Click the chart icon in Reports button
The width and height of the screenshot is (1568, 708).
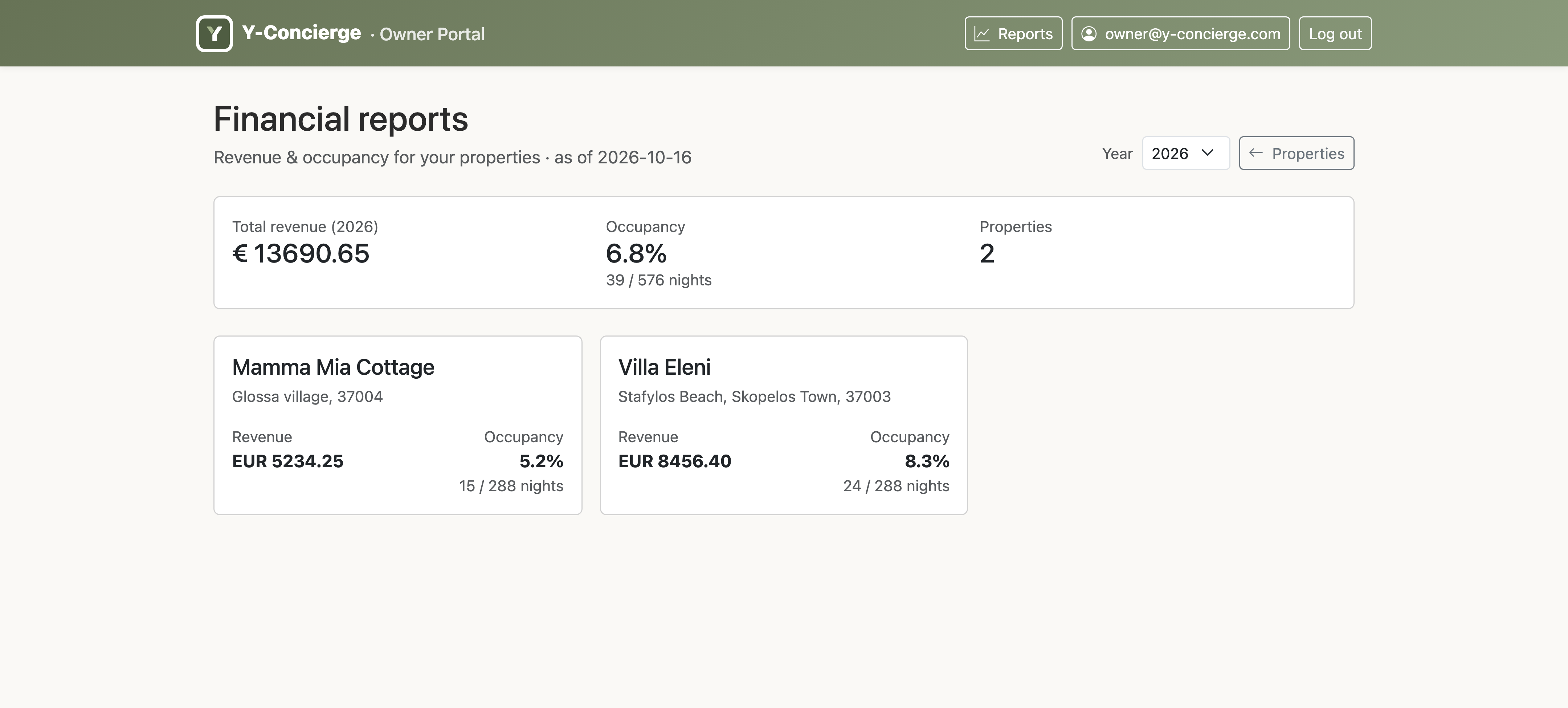[x=982, y=33]
